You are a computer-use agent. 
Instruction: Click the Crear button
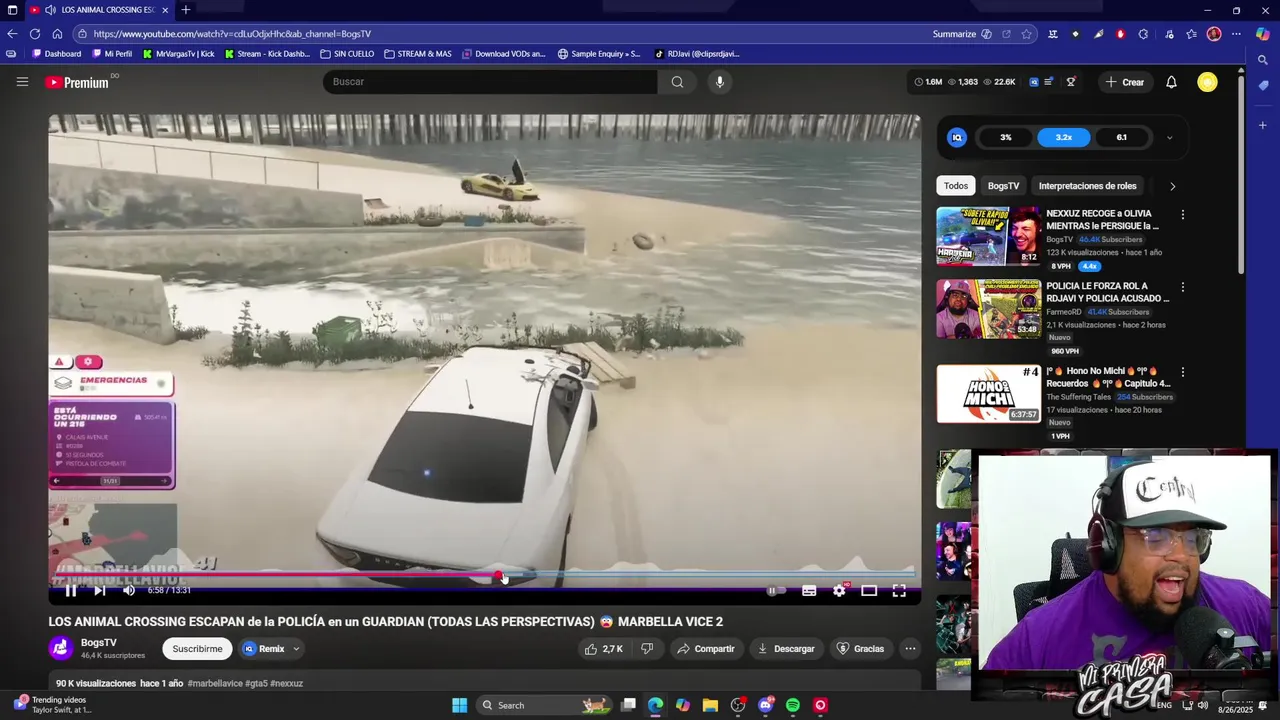pos(1124,82)
